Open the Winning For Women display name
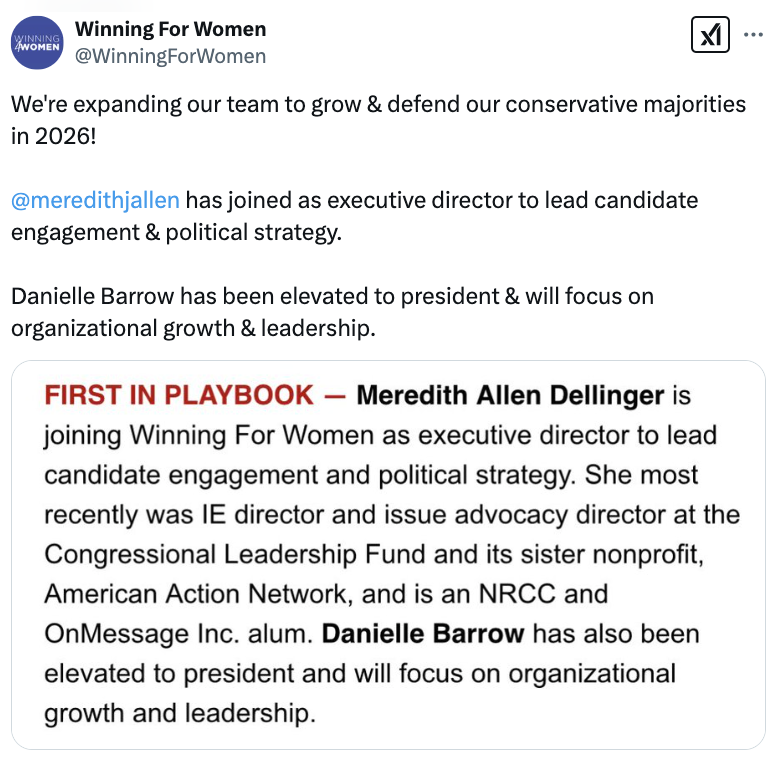The height and width of the screenshot is (766, 782). (171, 29)
